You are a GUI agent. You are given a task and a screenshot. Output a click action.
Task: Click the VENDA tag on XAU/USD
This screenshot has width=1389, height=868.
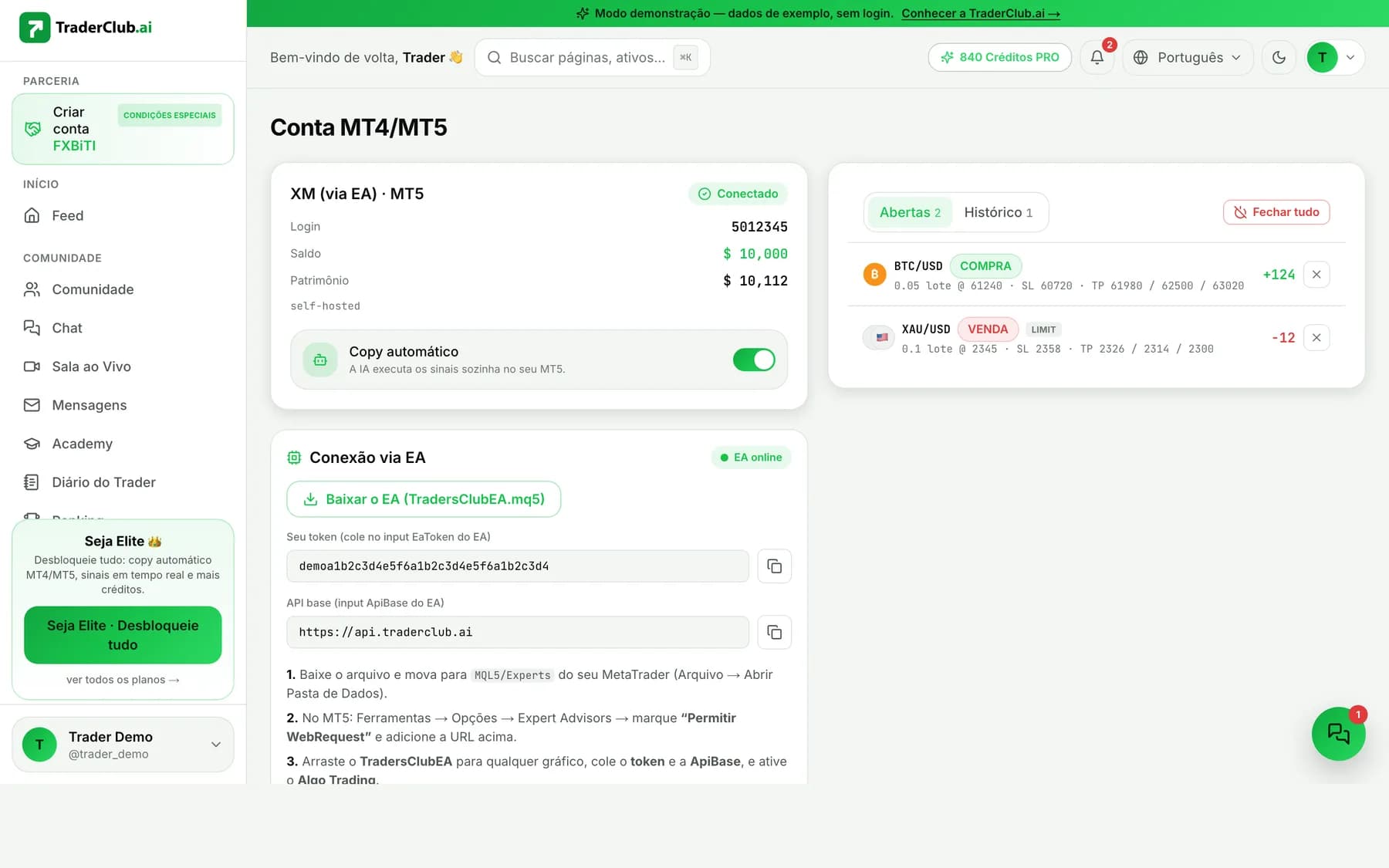(x=988, y=329)
